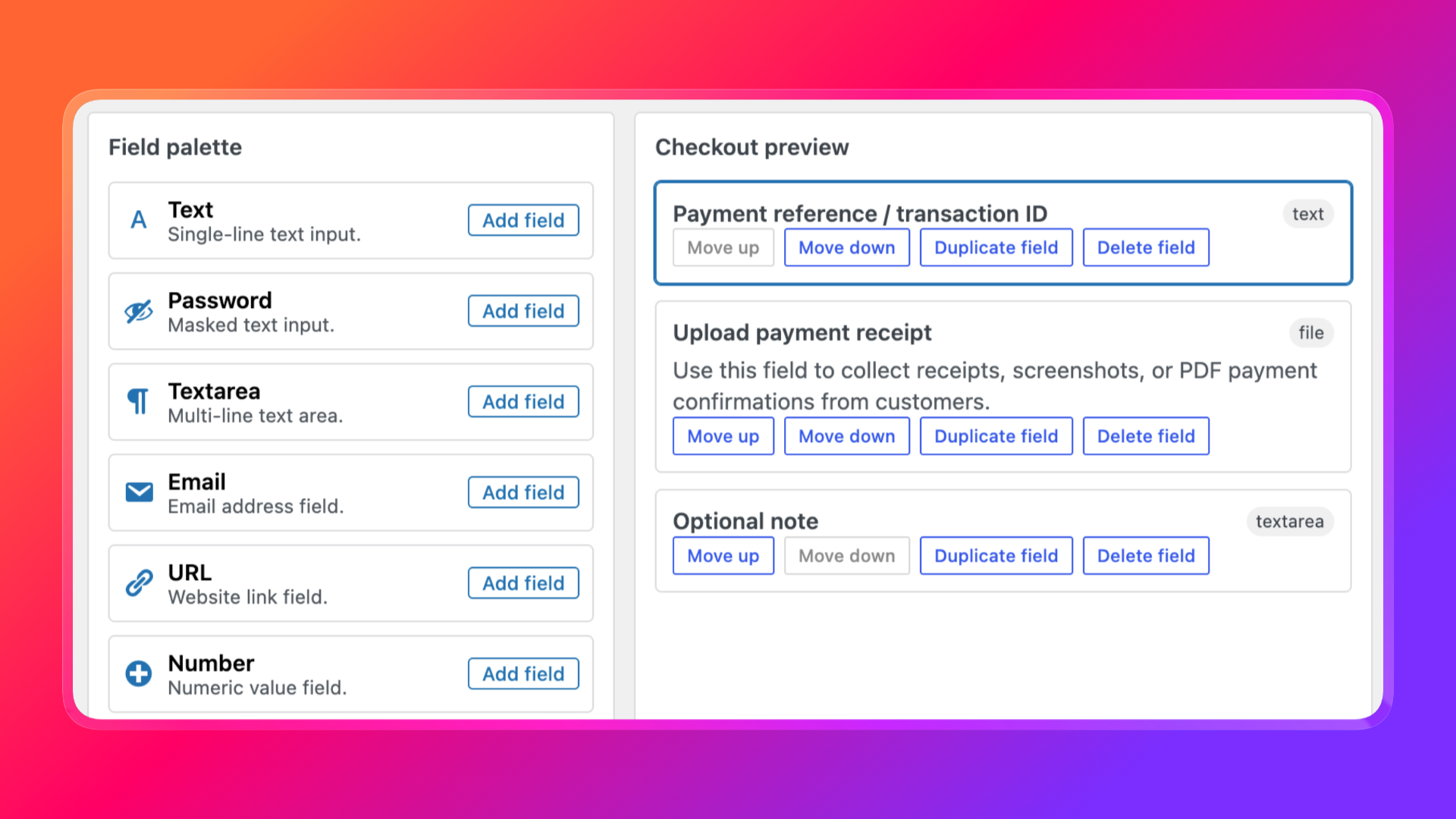Image resolution: width=1456 pixels, height=819 pixels.
Task: Click the textarea type badge
Action: coord(1289,521)
